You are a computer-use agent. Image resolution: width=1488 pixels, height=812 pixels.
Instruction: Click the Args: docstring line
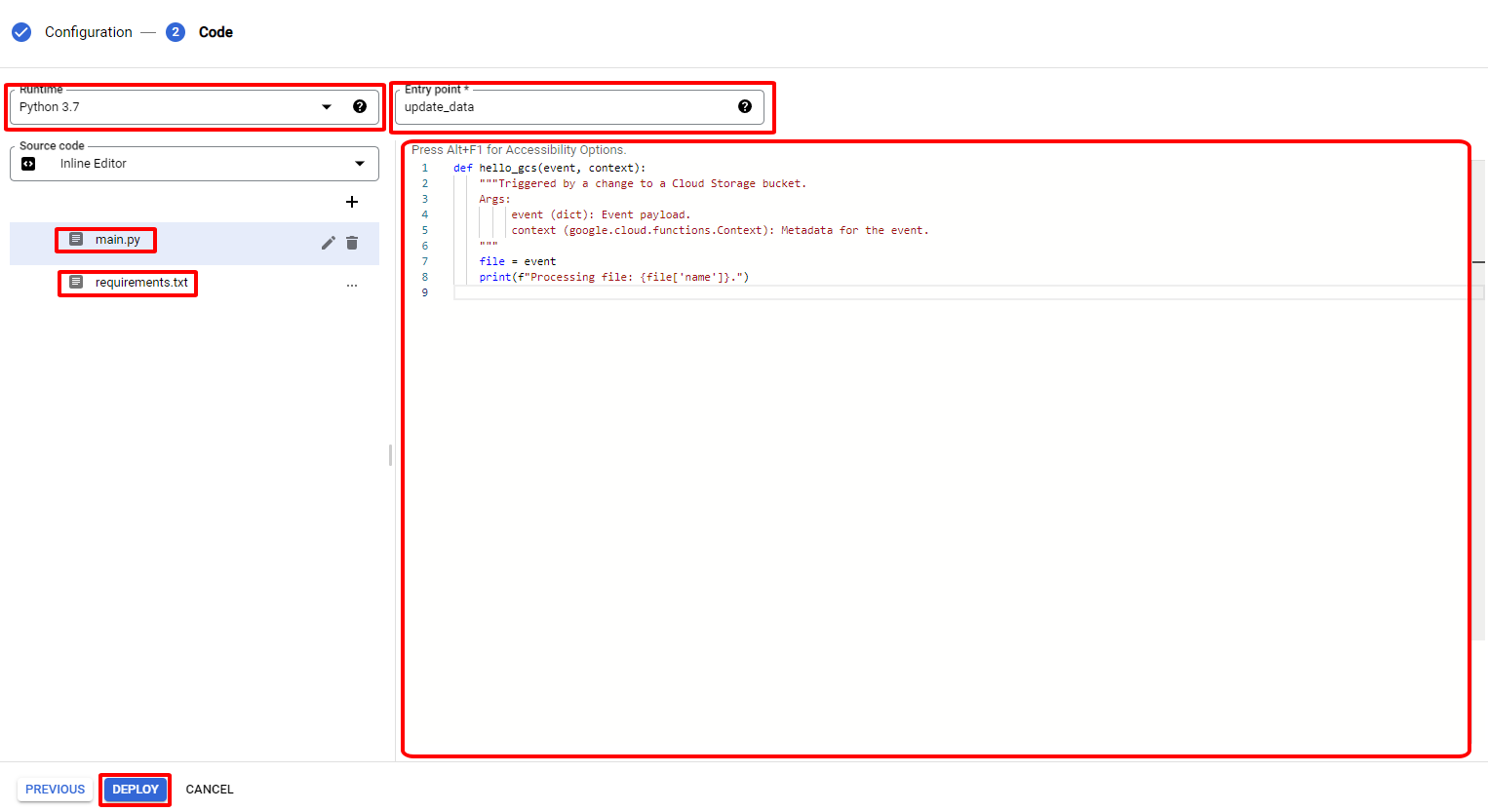click(x=494, y=199)
